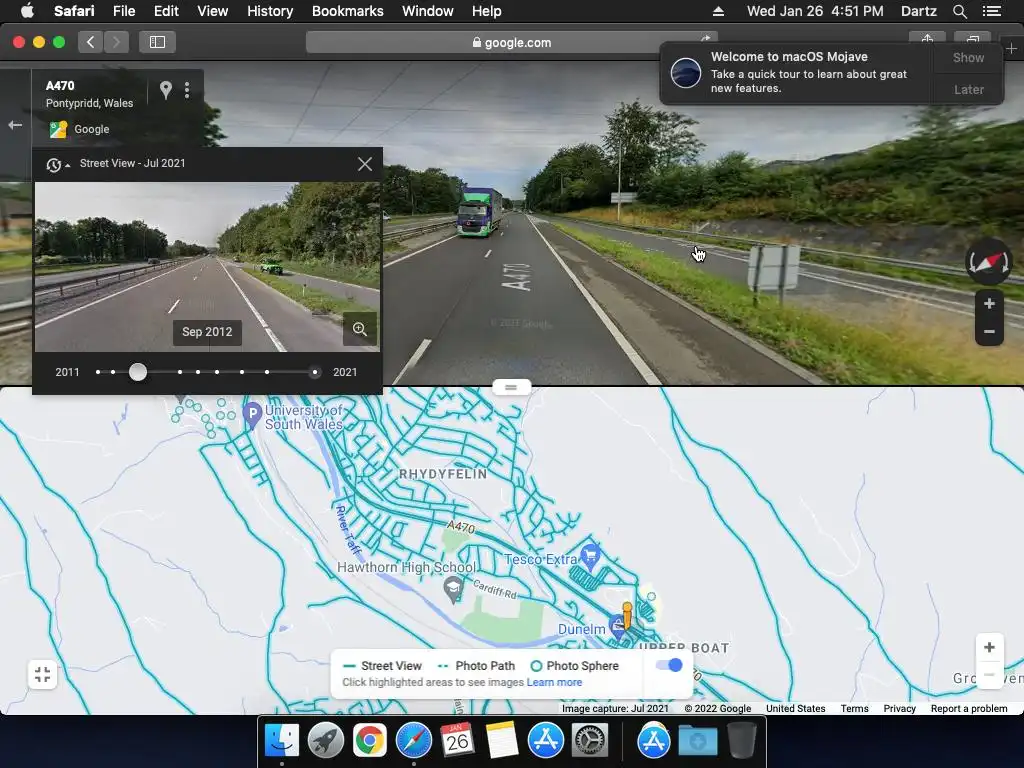Screen dimensions: 1024x768
Task: Open Launchpad from the Dock
Action: pyautogui.click(x=326, y=740)
